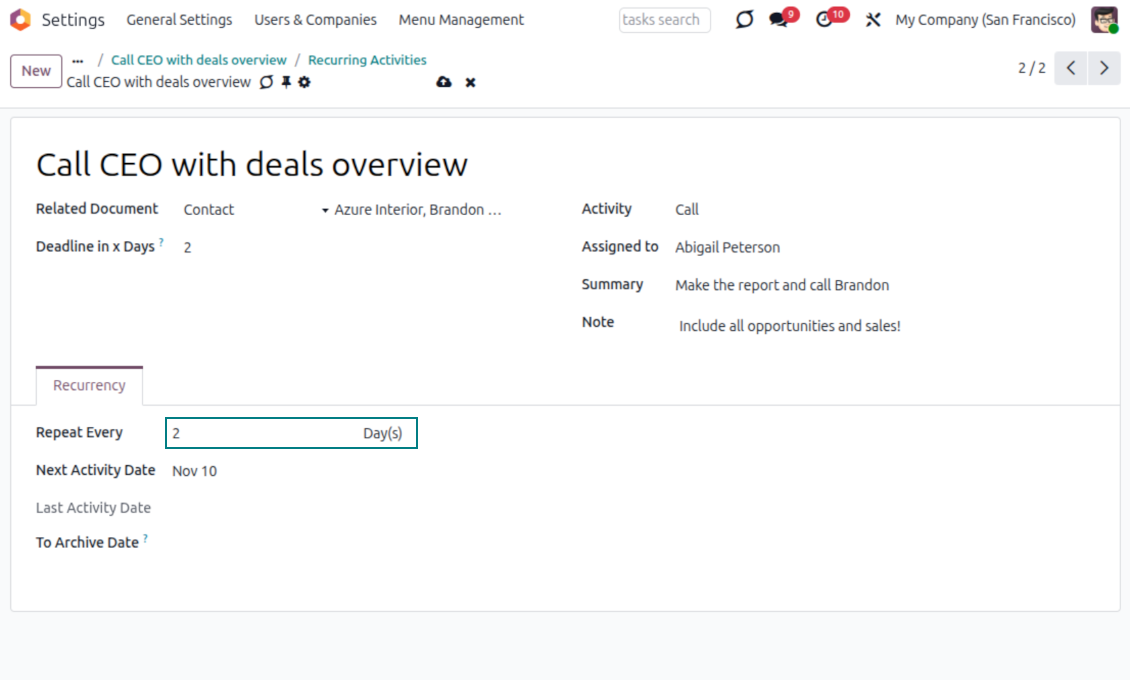The height and width of the screenshot is (680, 1130).
Task: Open the Odoo apps home menu icon
Action: (x=20, y=20)
